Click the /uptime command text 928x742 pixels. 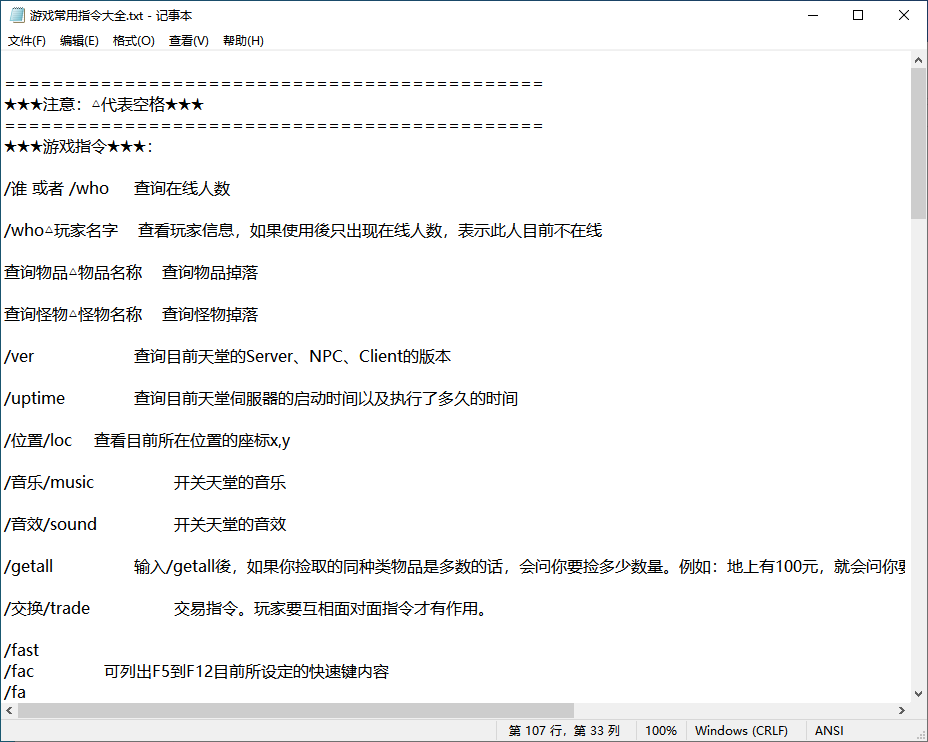click(34, 399)
